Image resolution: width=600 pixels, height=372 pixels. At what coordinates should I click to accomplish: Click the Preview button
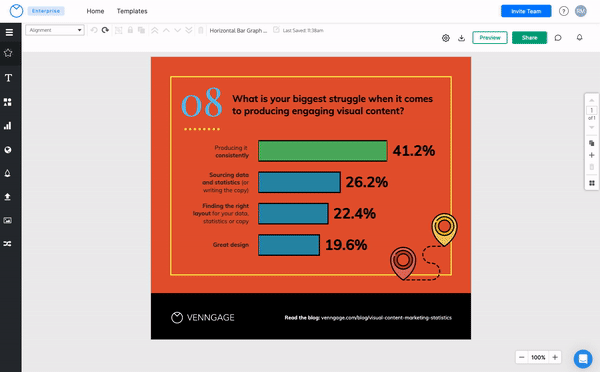tap(490, 38)
